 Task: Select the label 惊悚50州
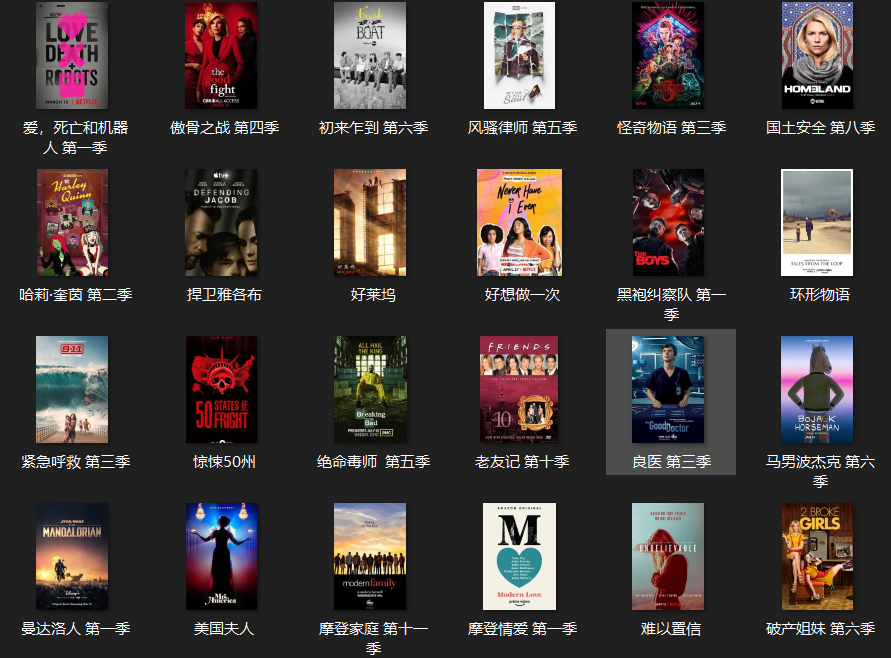coord(224,462)
